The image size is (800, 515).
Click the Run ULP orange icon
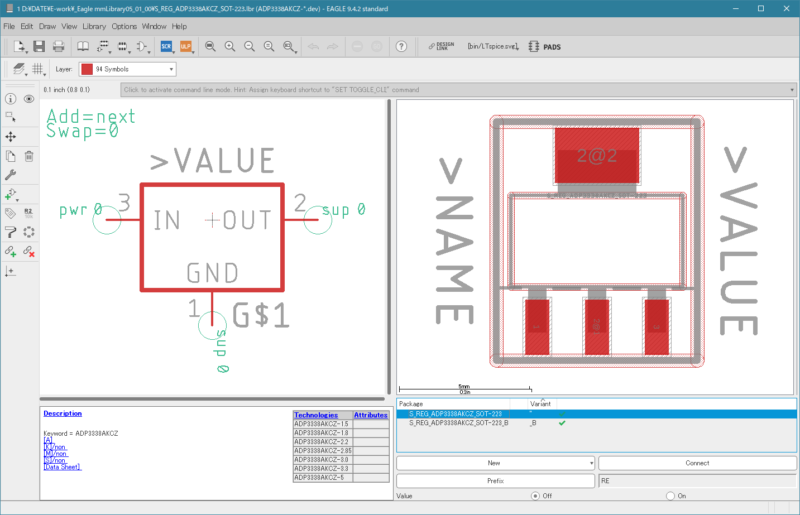(x=185, y=46)
